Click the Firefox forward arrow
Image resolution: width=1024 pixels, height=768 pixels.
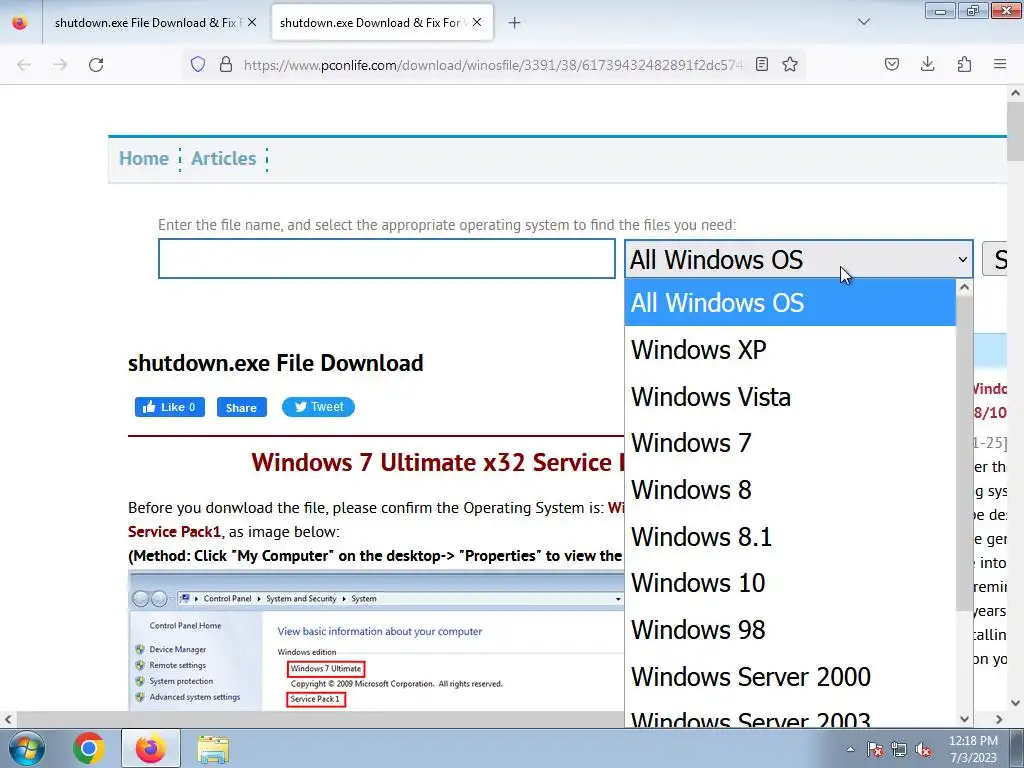60,65
